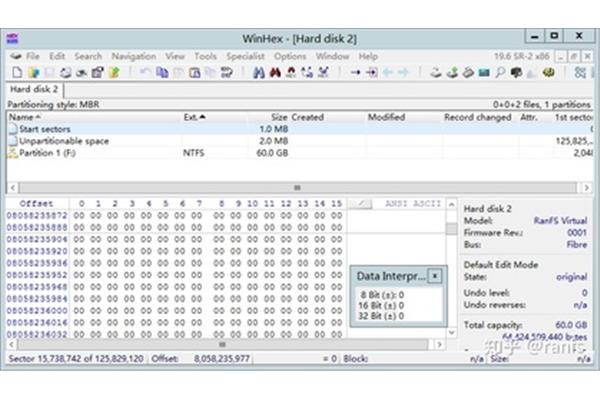Image resolution: width=600 pixels, height=400 pixels.
Task: Click the New file toolbar icon
Action: pyautogui.click(x=17, y=72)
